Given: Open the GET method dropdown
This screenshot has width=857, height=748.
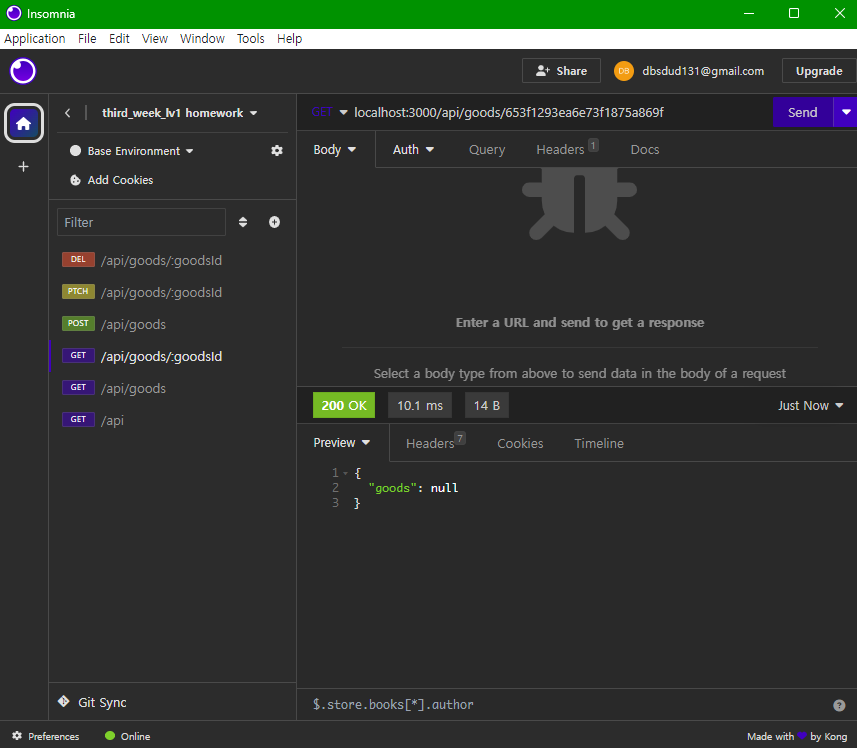Looking at the screenshot, I should (x=330, y=113).
